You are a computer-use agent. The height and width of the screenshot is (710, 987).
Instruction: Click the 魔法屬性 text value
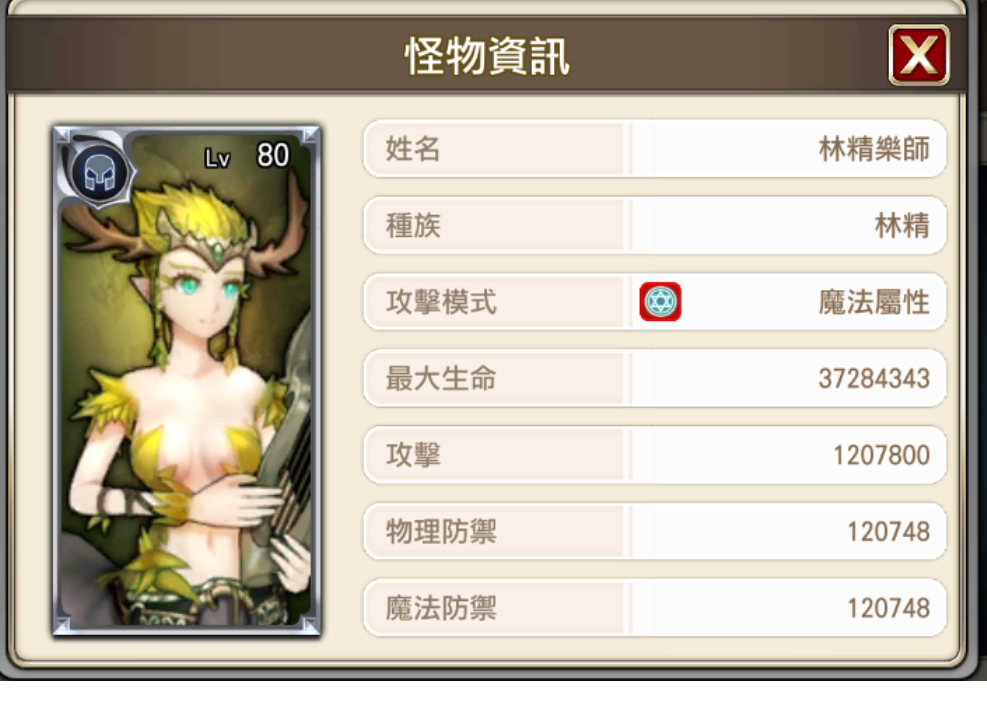click(x=874, y=302)
